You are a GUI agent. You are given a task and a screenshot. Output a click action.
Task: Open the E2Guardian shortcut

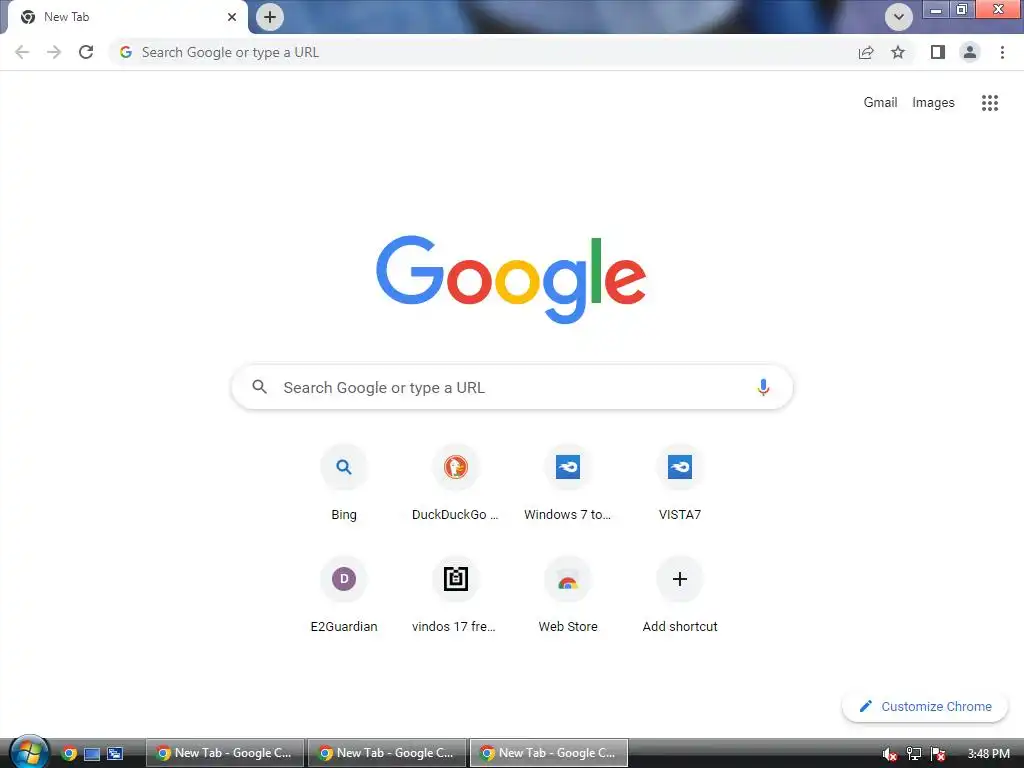(x=344, y=596)
